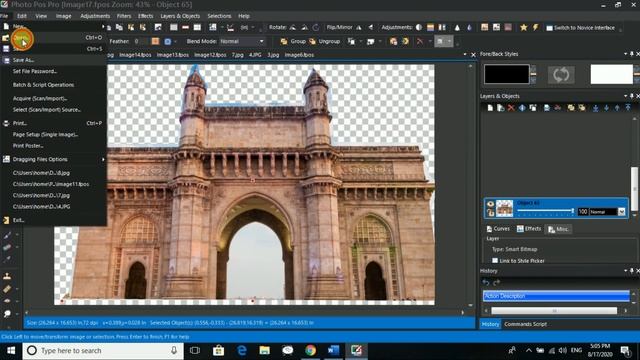Switch to 7.jpg document tab
The image size is (640, 360).
pos(238,55)
